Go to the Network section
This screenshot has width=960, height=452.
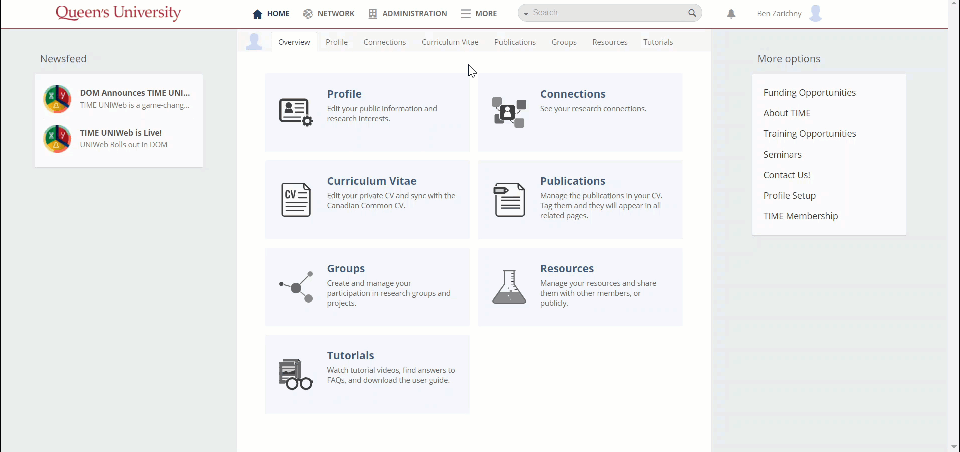click(329, 14)
